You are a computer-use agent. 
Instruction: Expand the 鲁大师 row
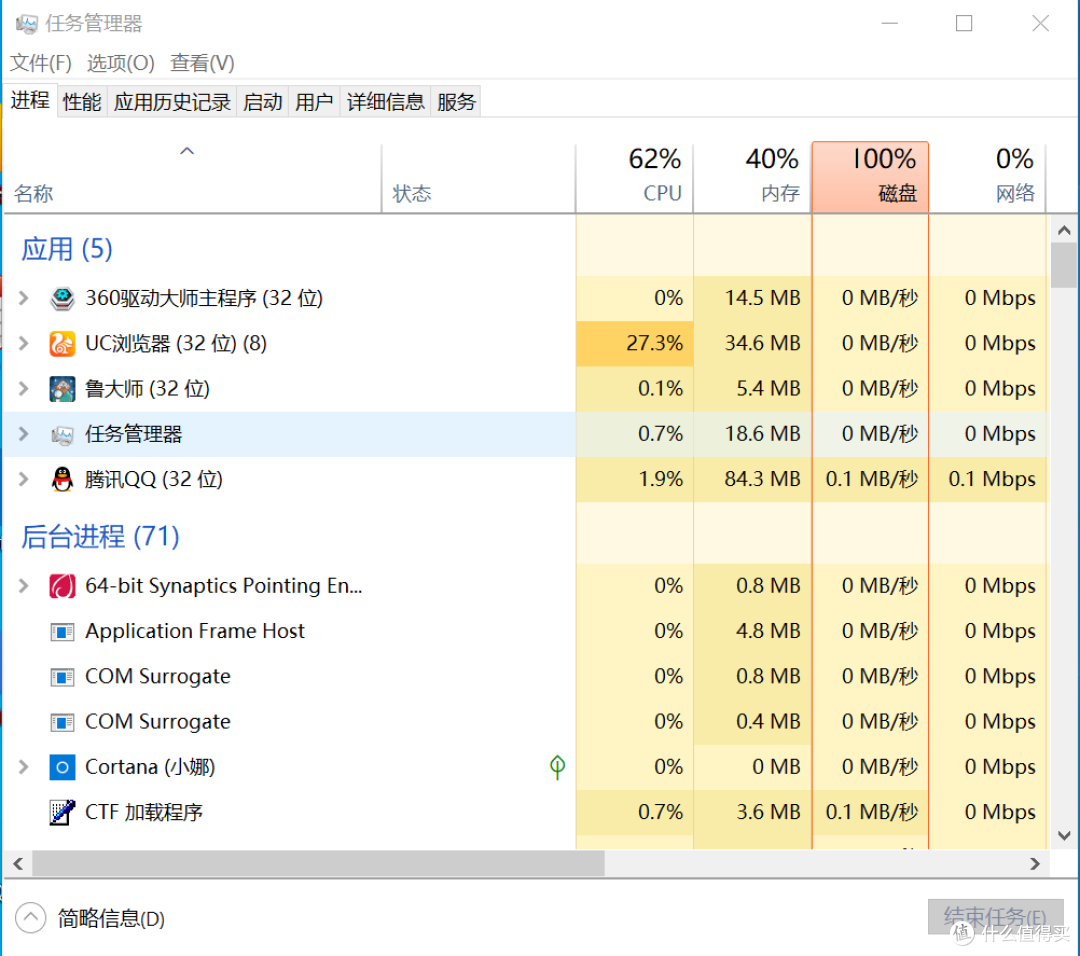tap(23, 388)
